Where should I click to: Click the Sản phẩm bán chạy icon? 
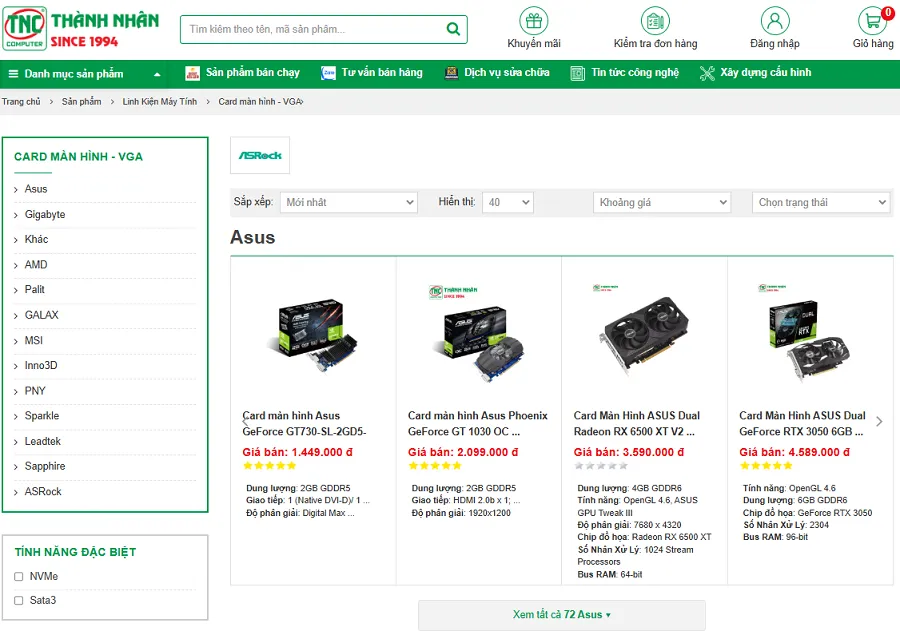click(192, 73)
